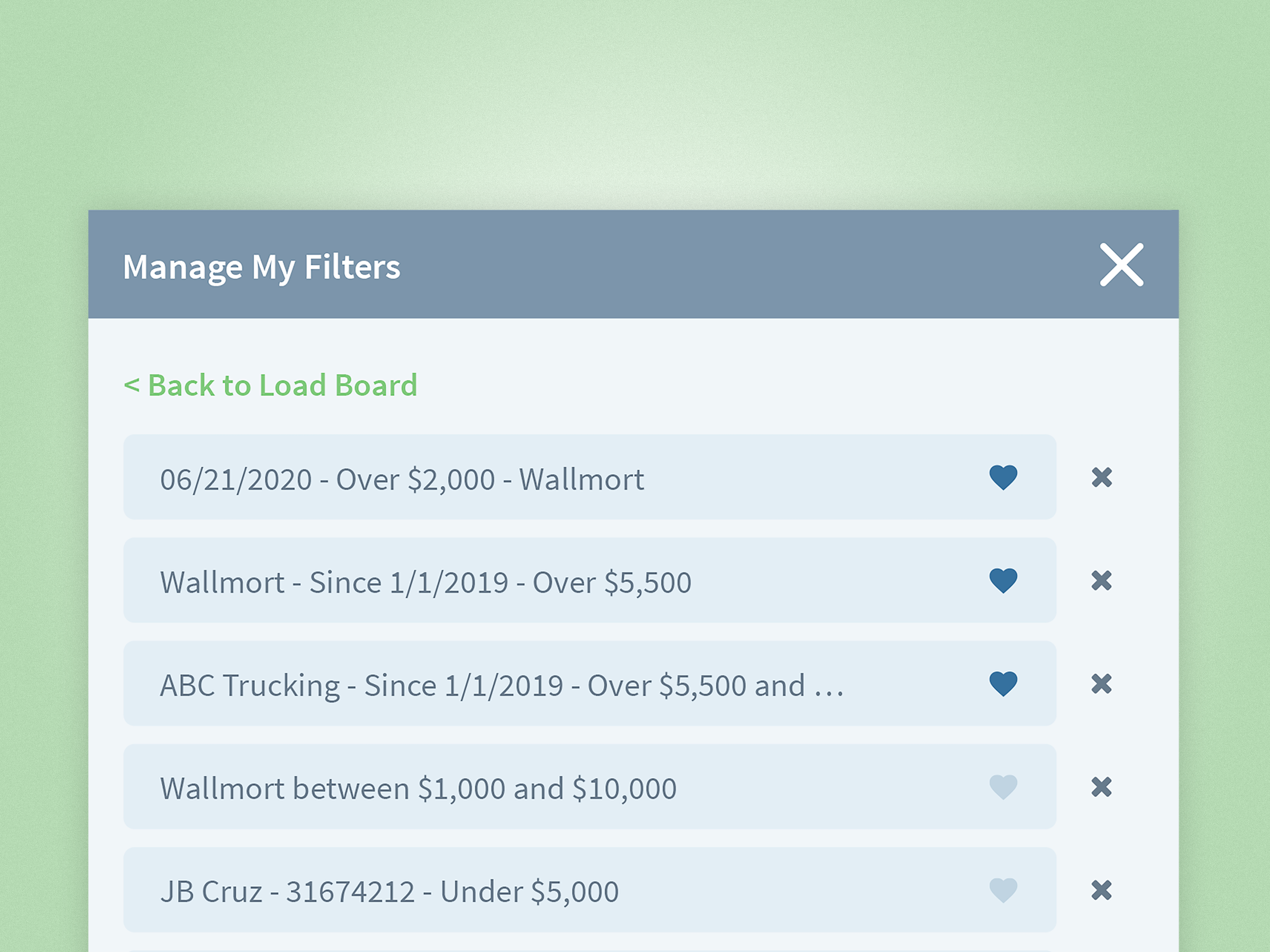Favorite the Wallmort between $1,000 and $10,000 filter
This screenshot has height=952, width=1270.
pyautogui.click(x=1003, y=787)
